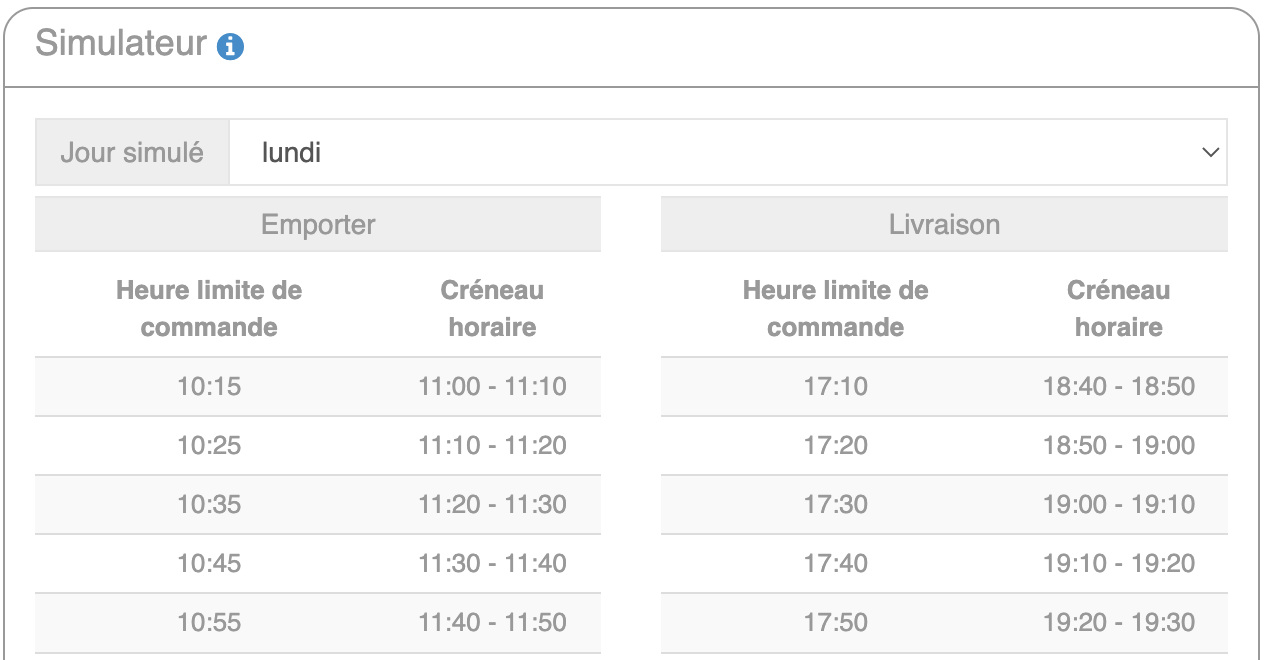Click the Simulateur panel title
Viewport: 1270px width, 660px height.
coord(121,44)
